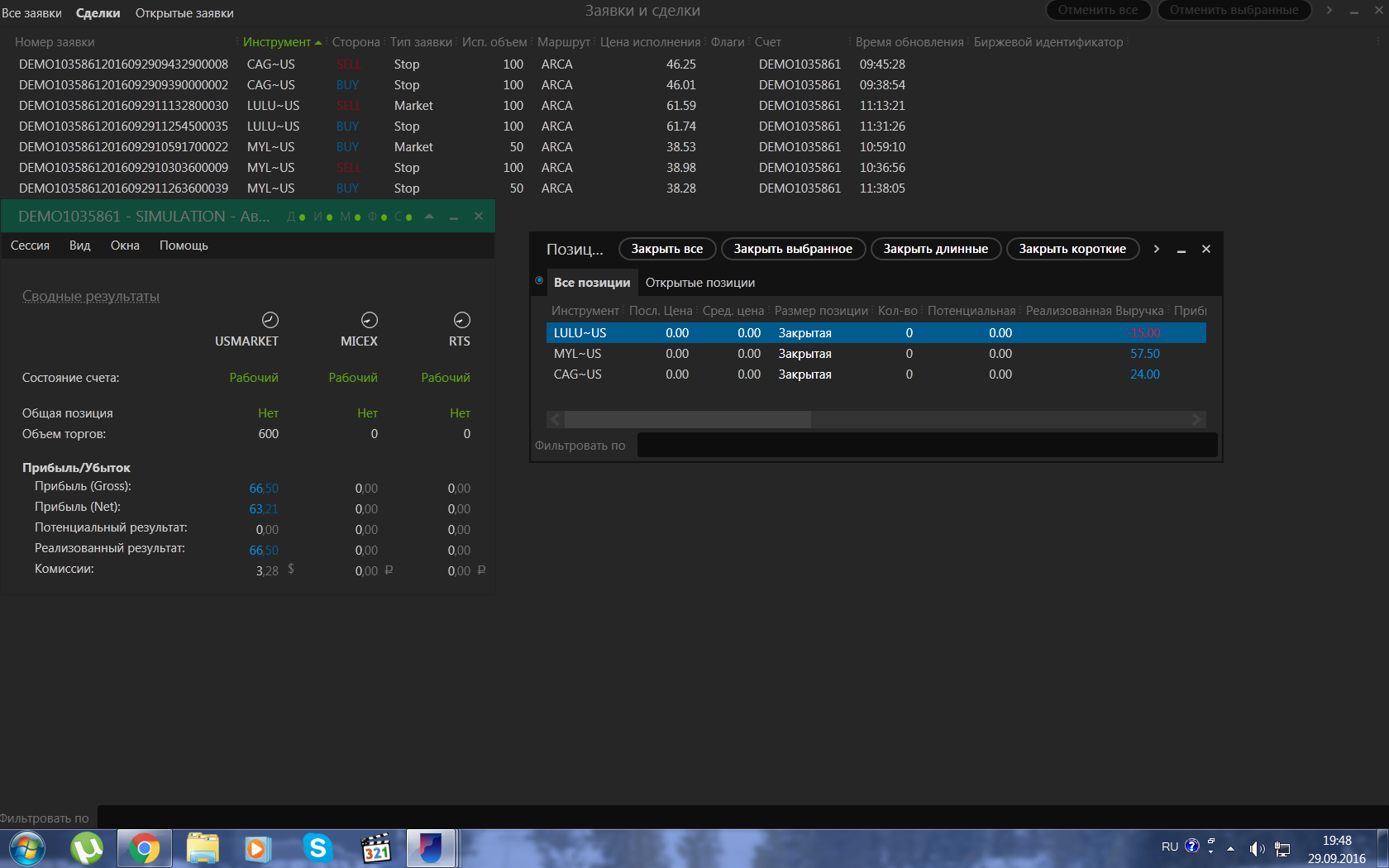Click the Д connection status indicator

(296, 217)
